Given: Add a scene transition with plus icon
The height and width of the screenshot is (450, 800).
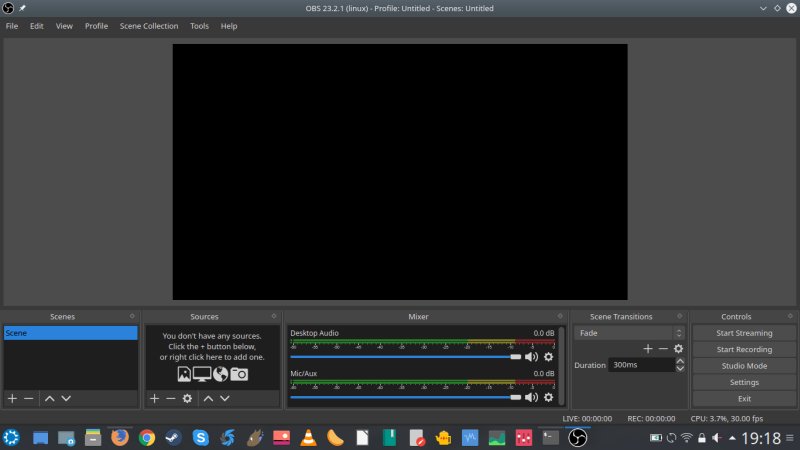Looking at the screenshot, I should [x=648, y=349].
